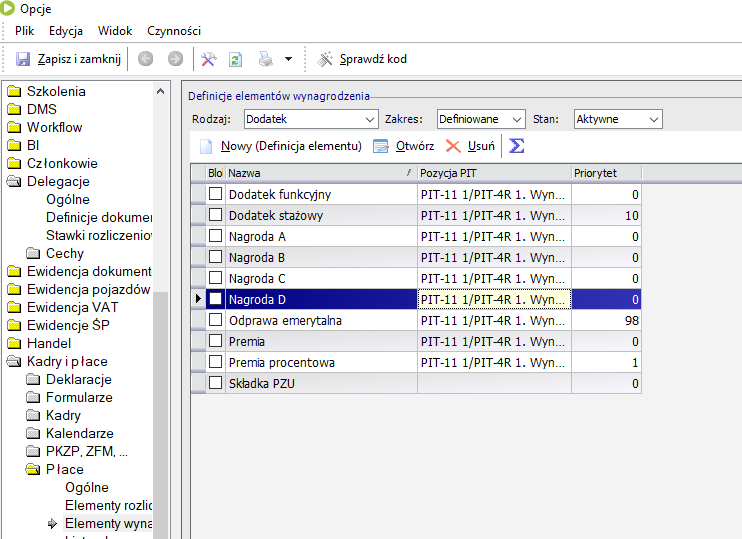Collapse the Kadry i płace folder
The width and height of the screenshot is (742, 539).
[57, 361]
